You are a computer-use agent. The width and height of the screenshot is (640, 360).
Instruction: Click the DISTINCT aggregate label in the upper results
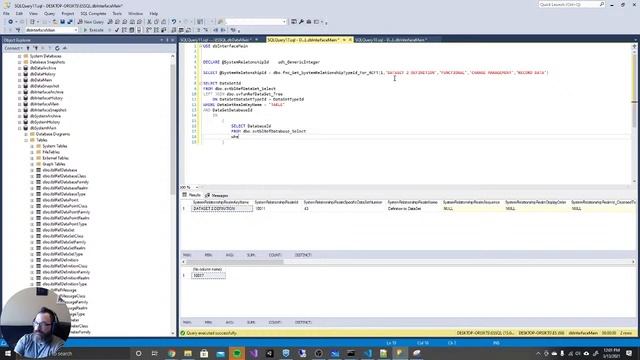pos(303,255)
